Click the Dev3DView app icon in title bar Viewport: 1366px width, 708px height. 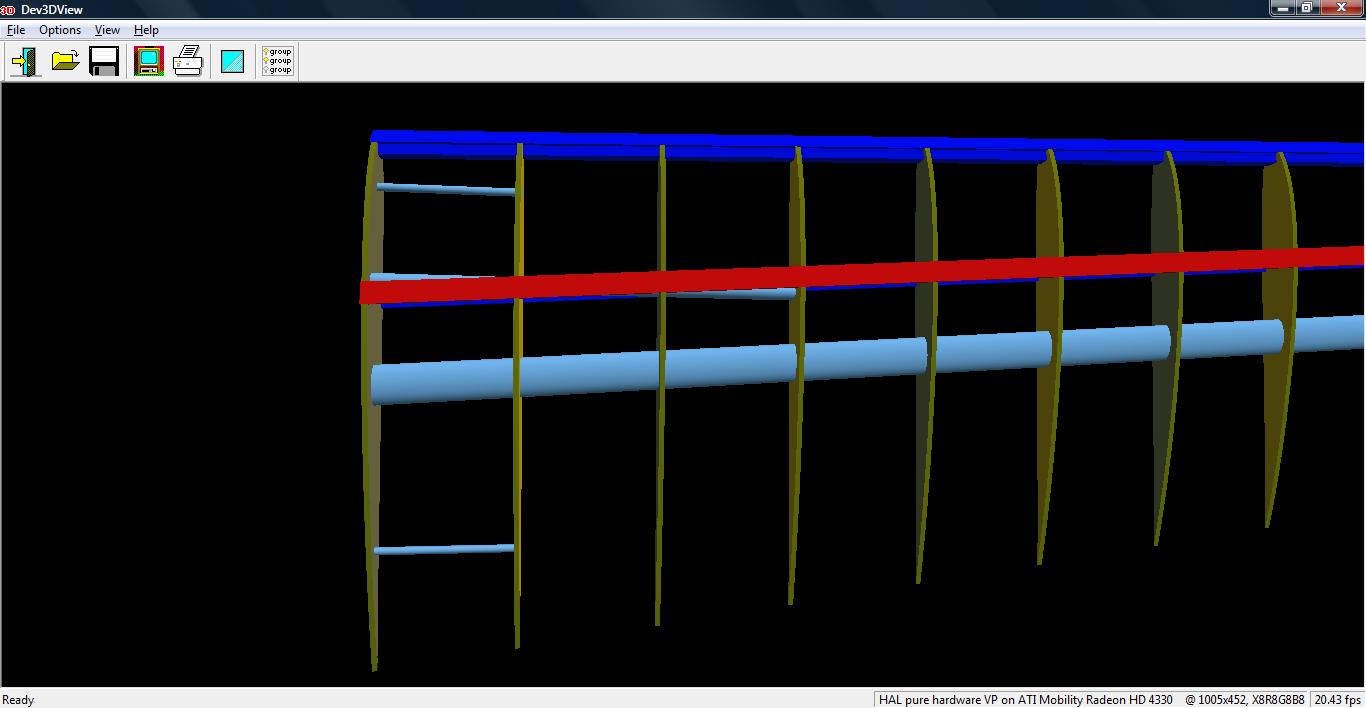coord(8,9)
